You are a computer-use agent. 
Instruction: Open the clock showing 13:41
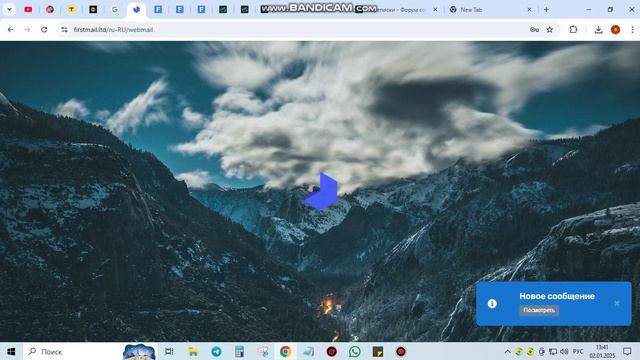tap(602, 351)
